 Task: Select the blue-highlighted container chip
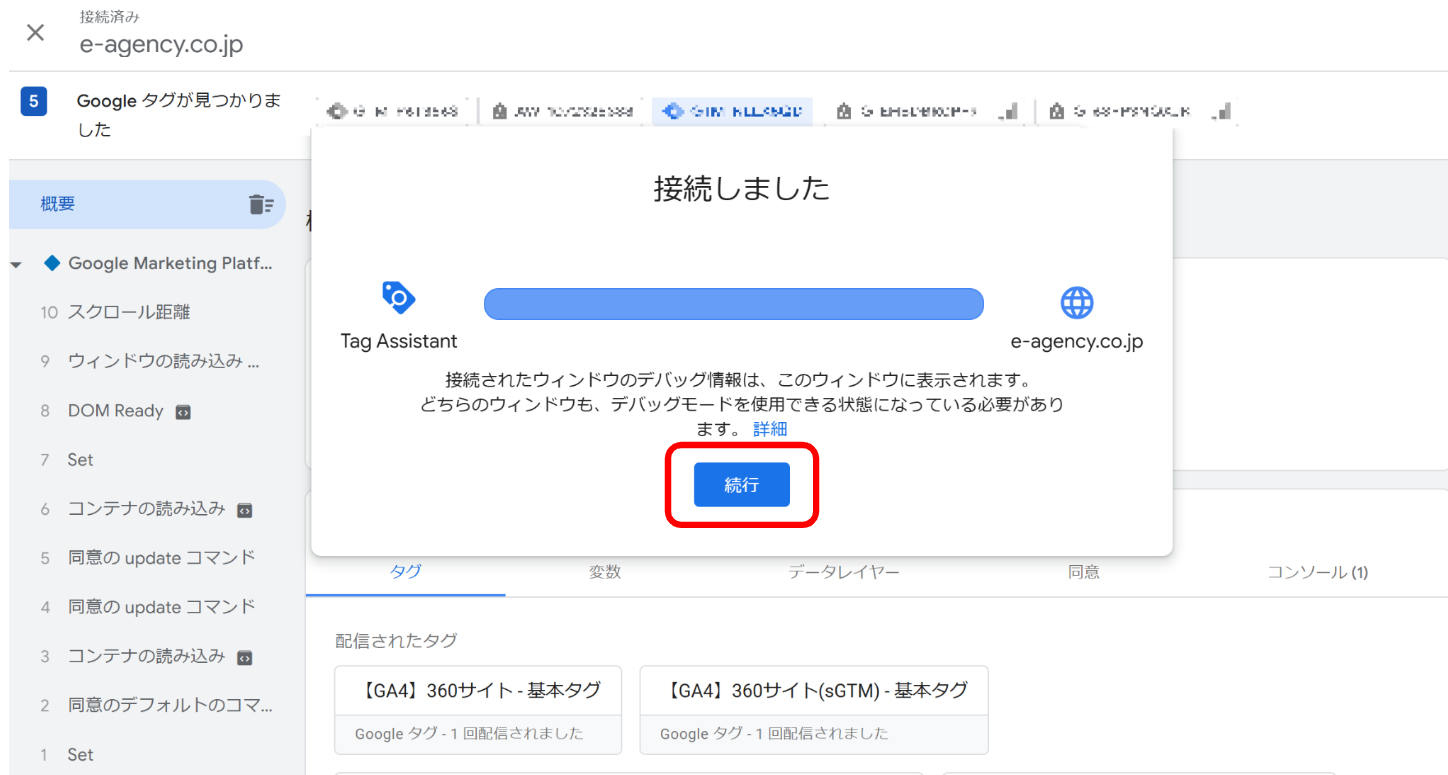point(732,112)
